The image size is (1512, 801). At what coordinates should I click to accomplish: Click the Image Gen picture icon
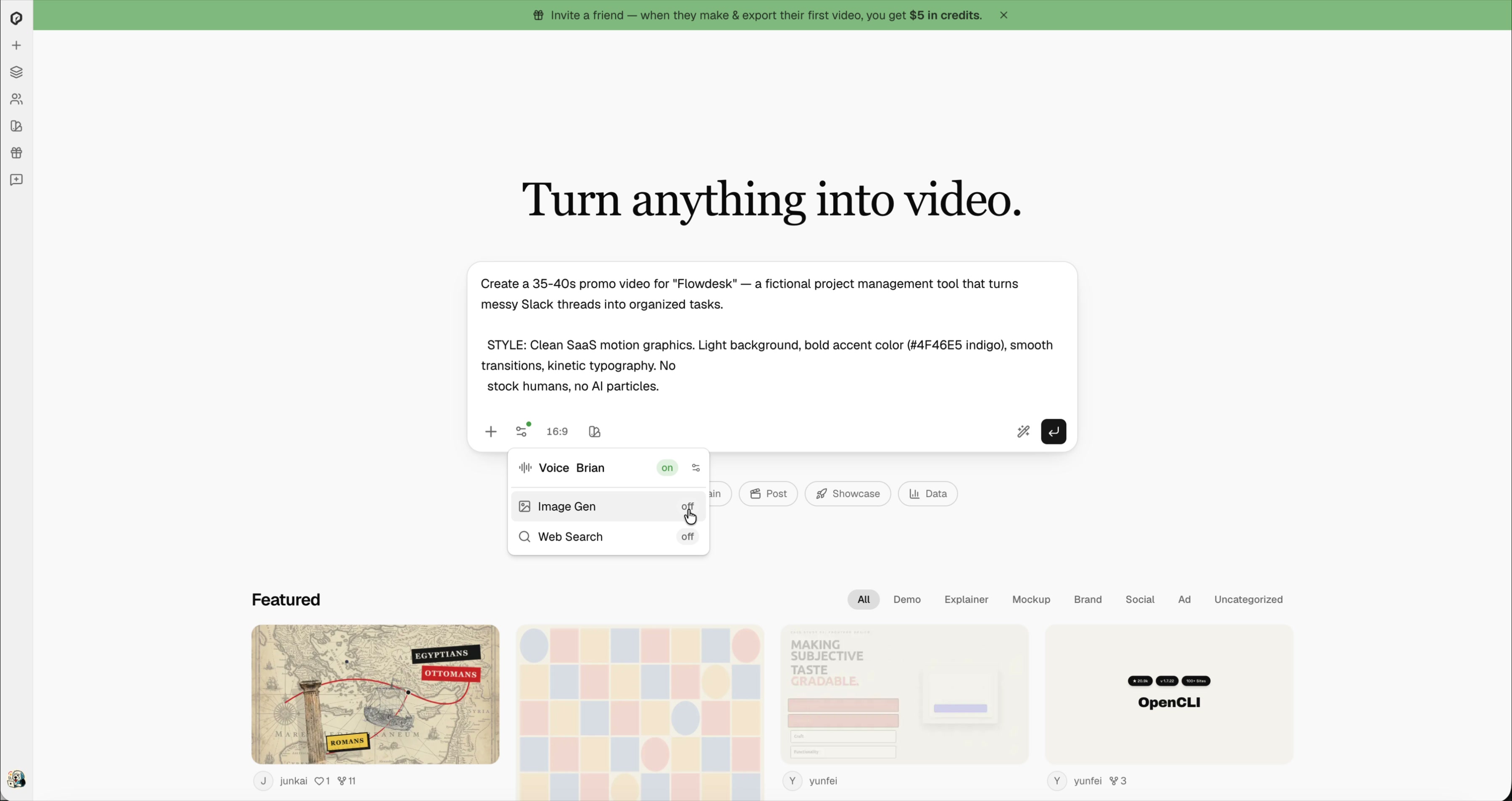pyautogui.click(x=525, y=507)
